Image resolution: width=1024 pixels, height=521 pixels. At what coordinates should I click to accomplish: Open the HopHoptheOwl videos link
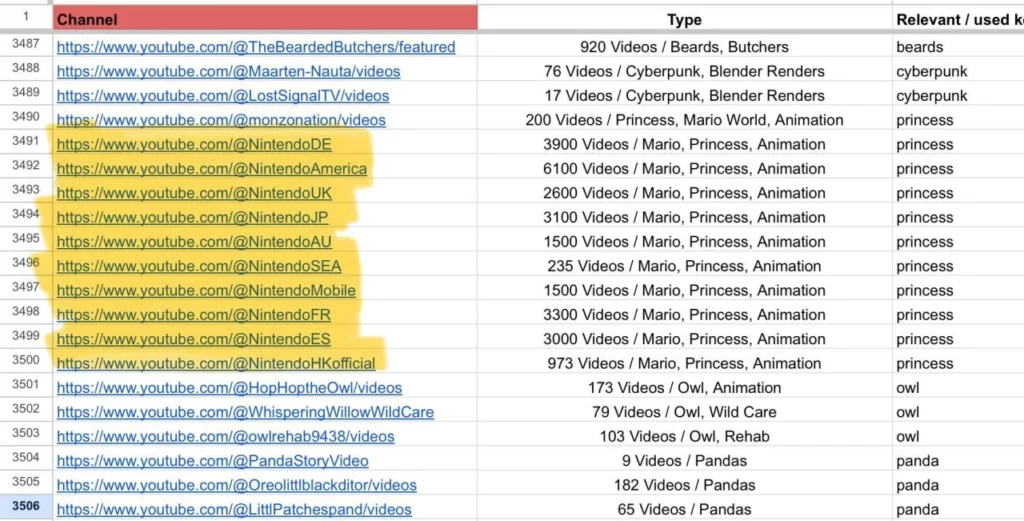pyautogui.click(x=229, y=388)
